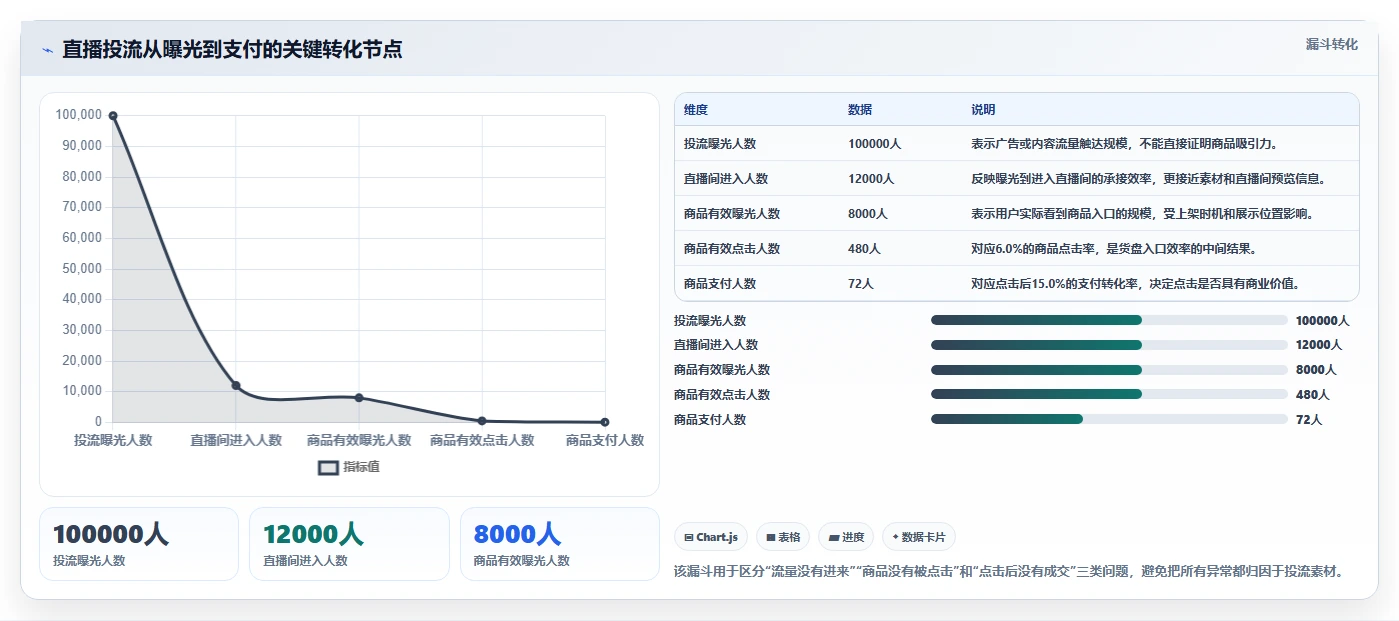Click the 商品支付人数 label in progress list
The width and height of the screenshot is (1399, 621).
point(710,420)
